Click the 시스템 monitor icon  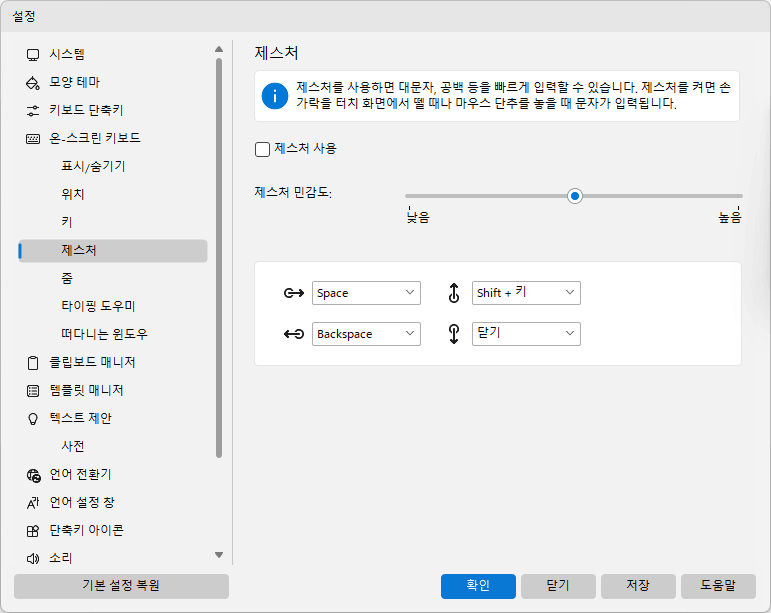coord(33,55)
